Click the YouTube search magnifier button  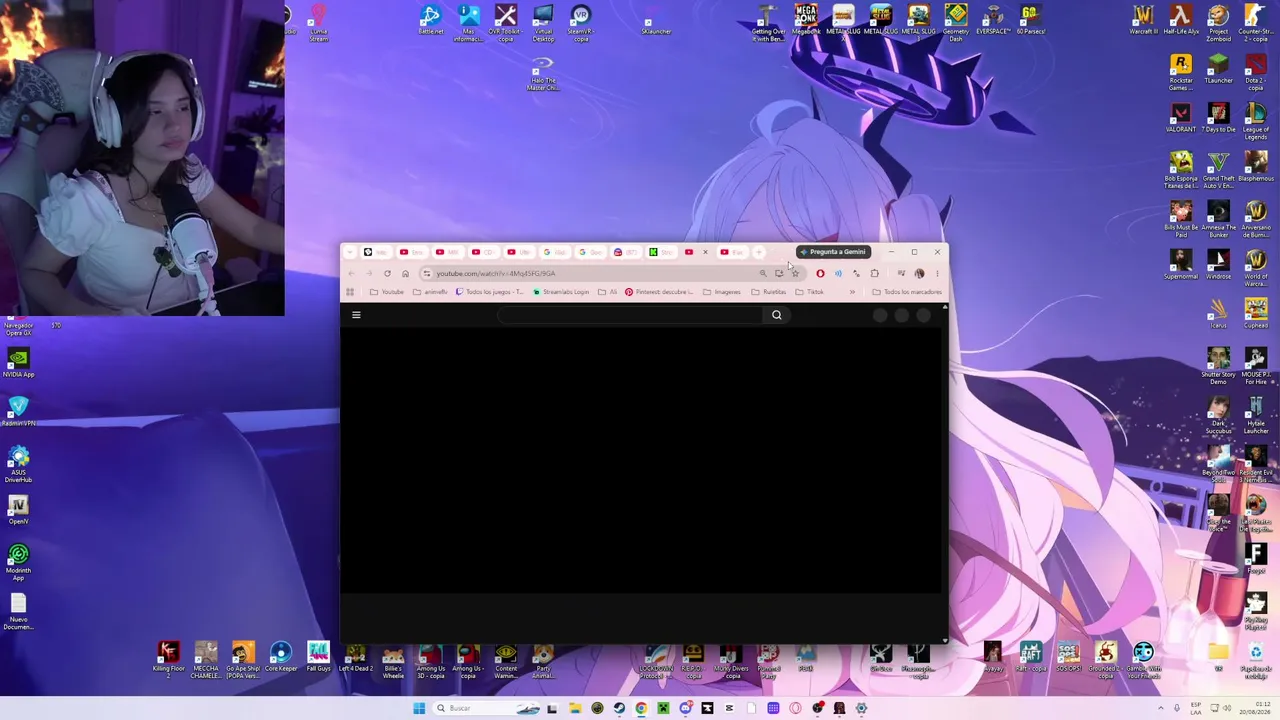(x=776, y=315)
